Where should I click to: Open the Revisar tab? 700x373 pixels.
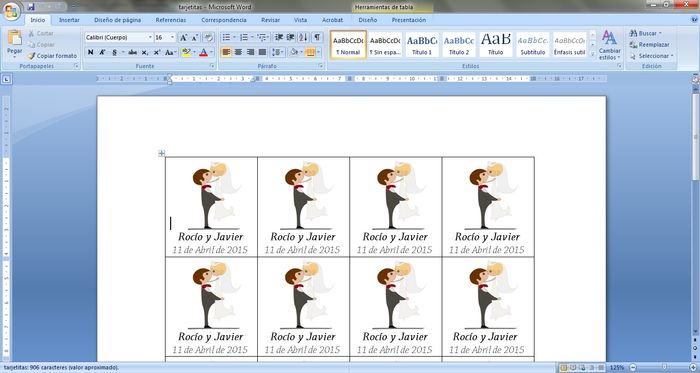[271, 20]
